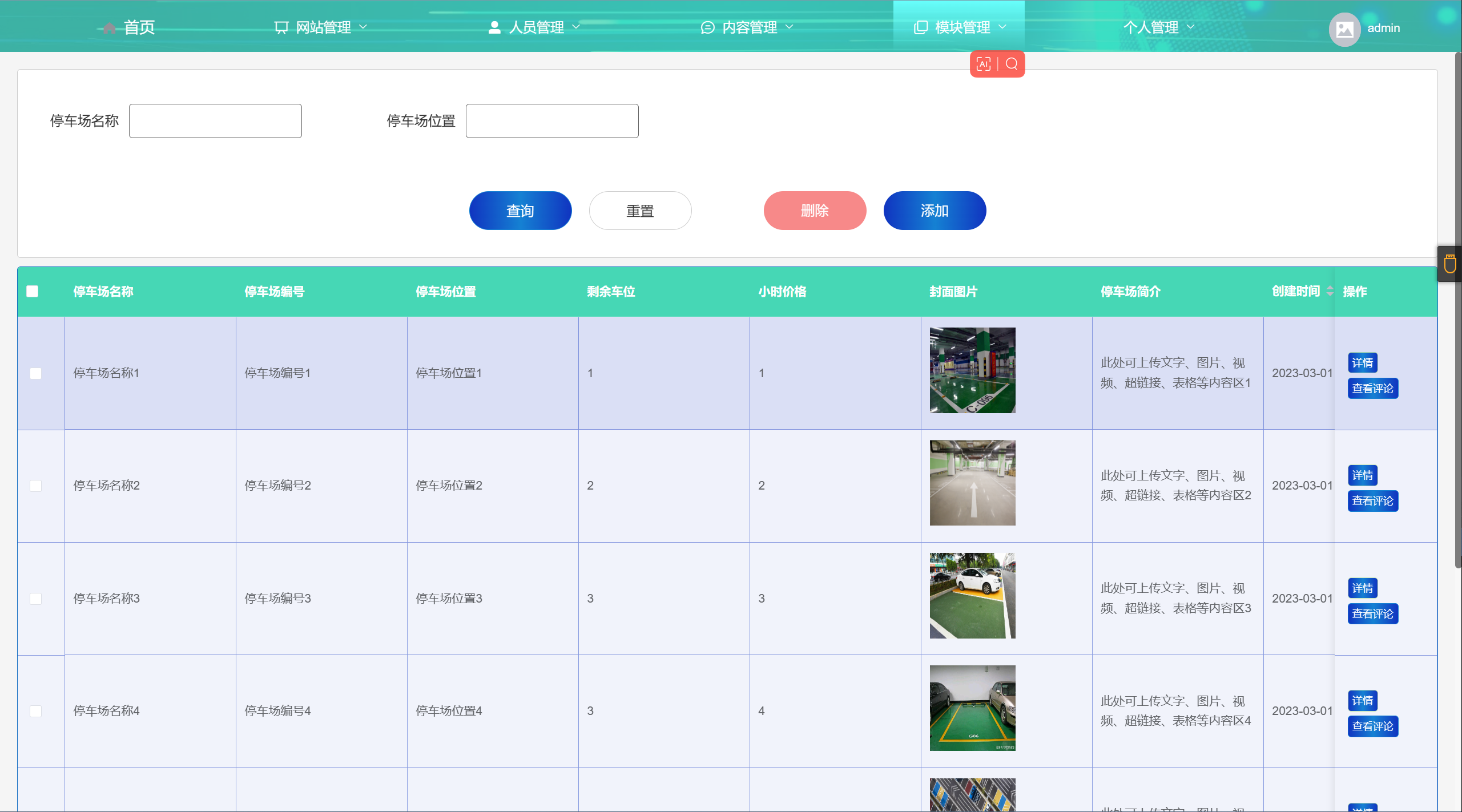Expand the 网站管理 dropdown arrow
The image size is (1462, 812).
(x=363, y=27)
